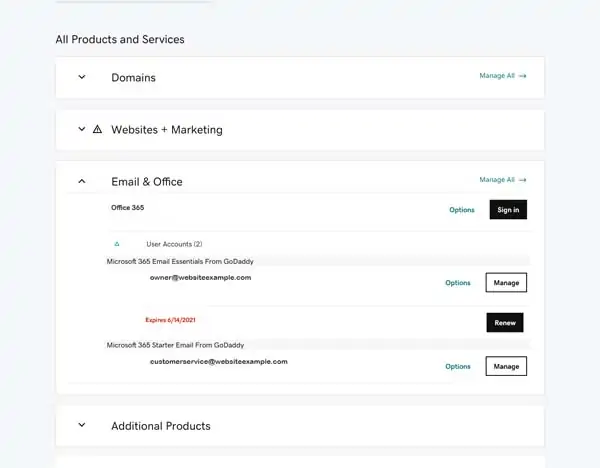Manage the customerservice@websiteexample.com account
Viewport: 600px width, 468px height.
pos(506,366)
